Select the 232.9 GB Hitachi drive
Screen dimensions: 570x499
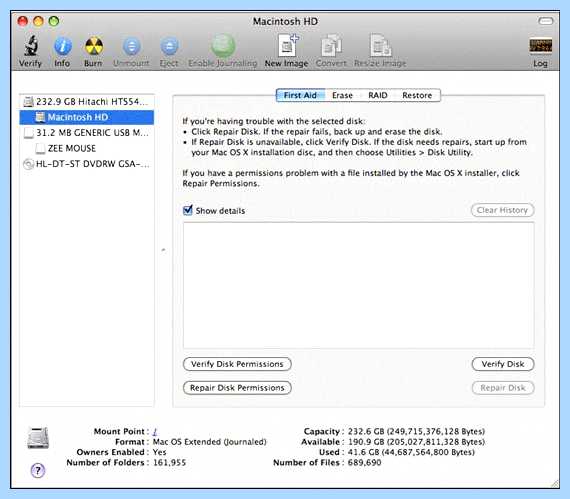87,102
